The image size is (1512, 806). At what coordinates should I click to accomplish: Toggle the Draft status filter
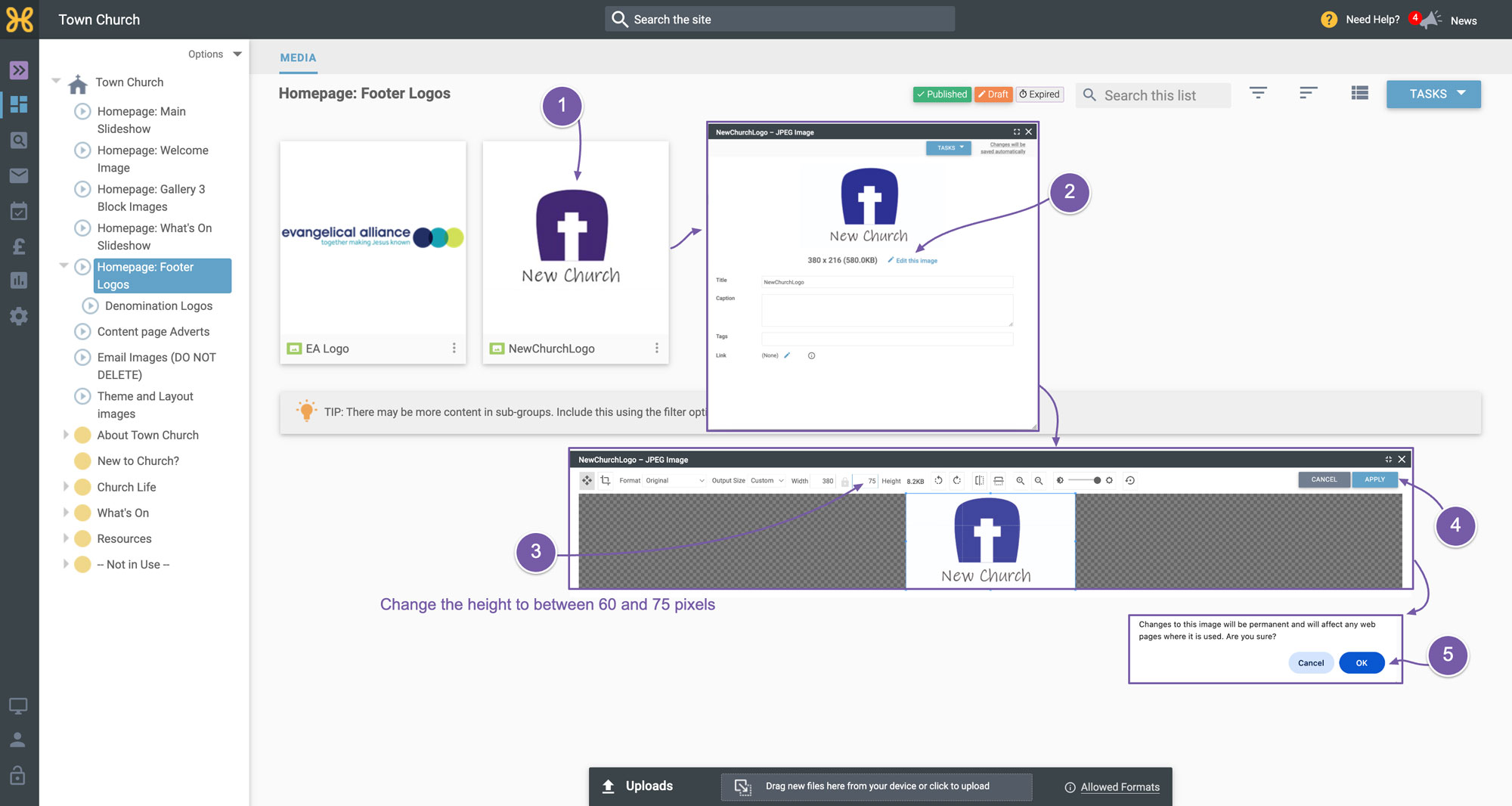click(993, 95)
